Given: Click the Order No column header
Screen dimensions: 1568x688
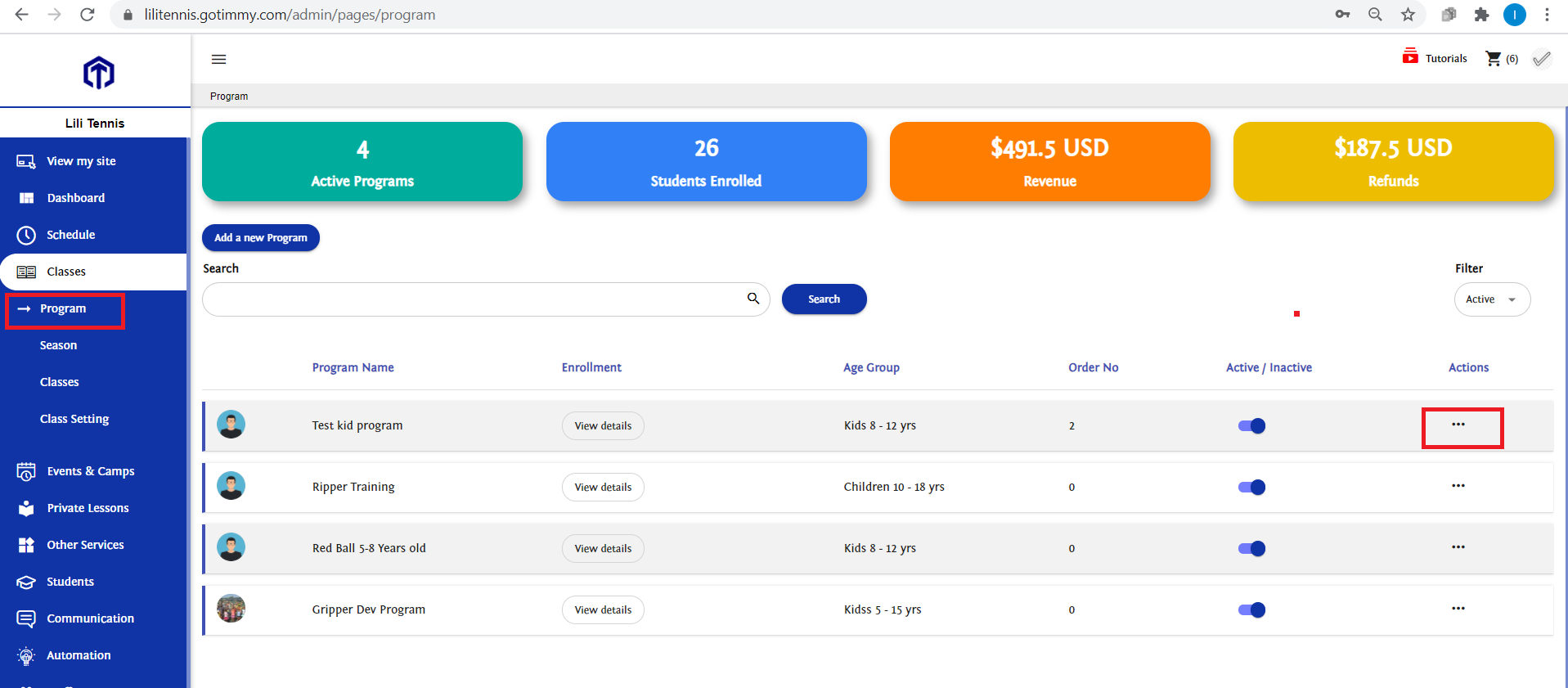Looking at the screenshot, I should (x=1094, y=367).
